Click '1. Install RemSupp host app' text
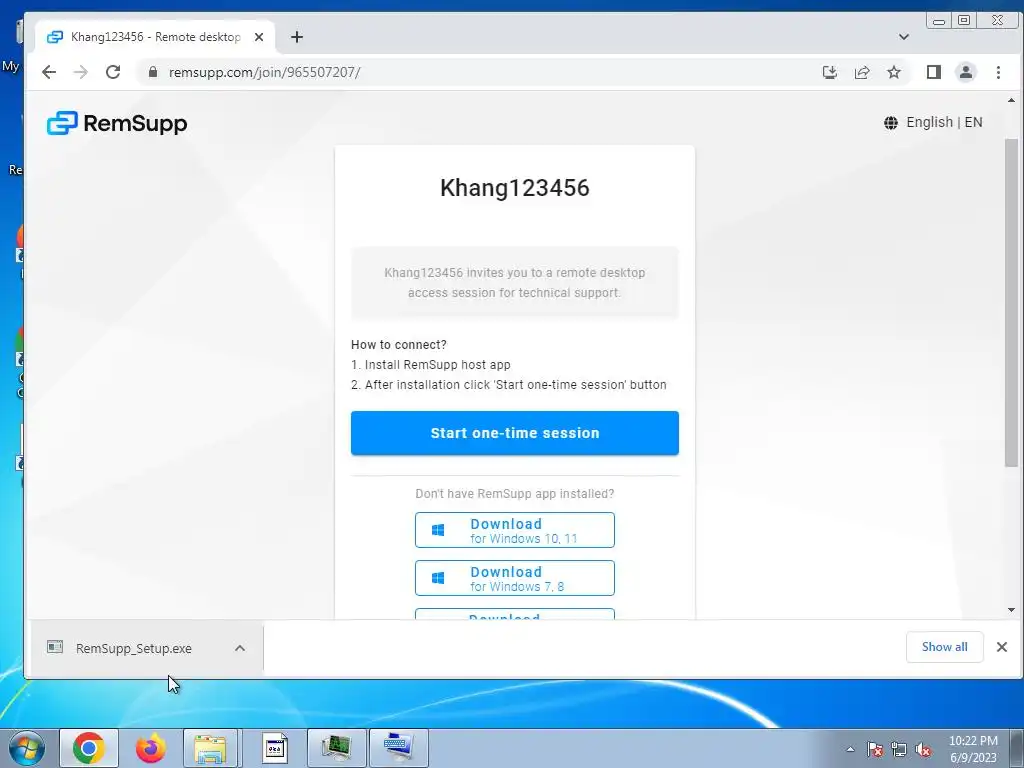Screen dimensions: 1024x768 [431, 364]
